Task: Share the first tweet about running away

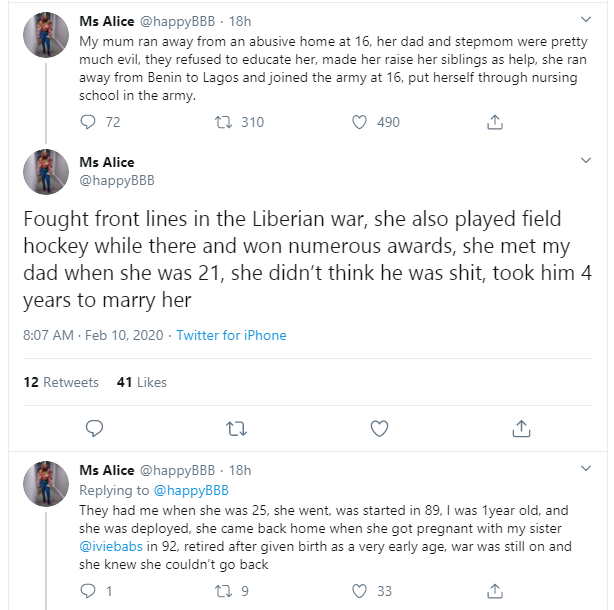Action: (x=494, y=122)
